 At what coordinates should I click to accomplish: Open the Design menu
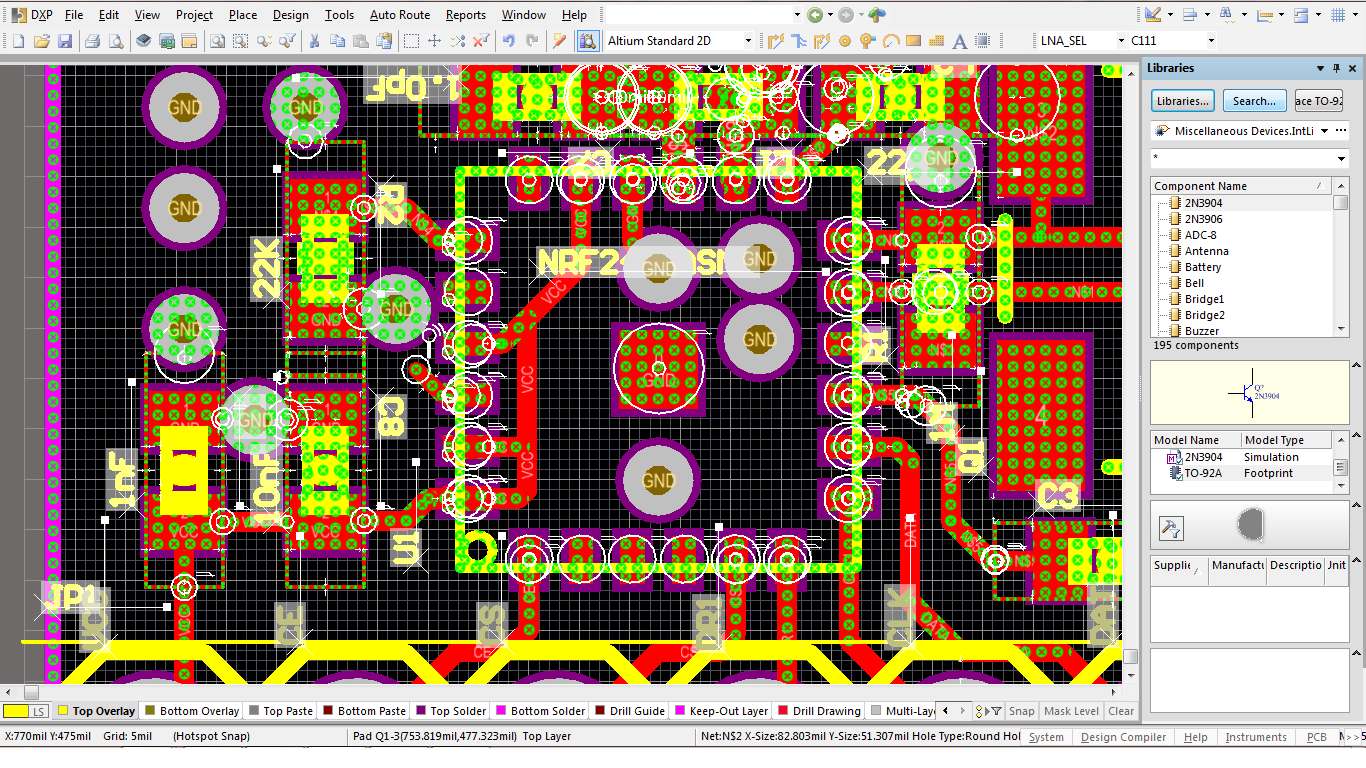[291, 15]
